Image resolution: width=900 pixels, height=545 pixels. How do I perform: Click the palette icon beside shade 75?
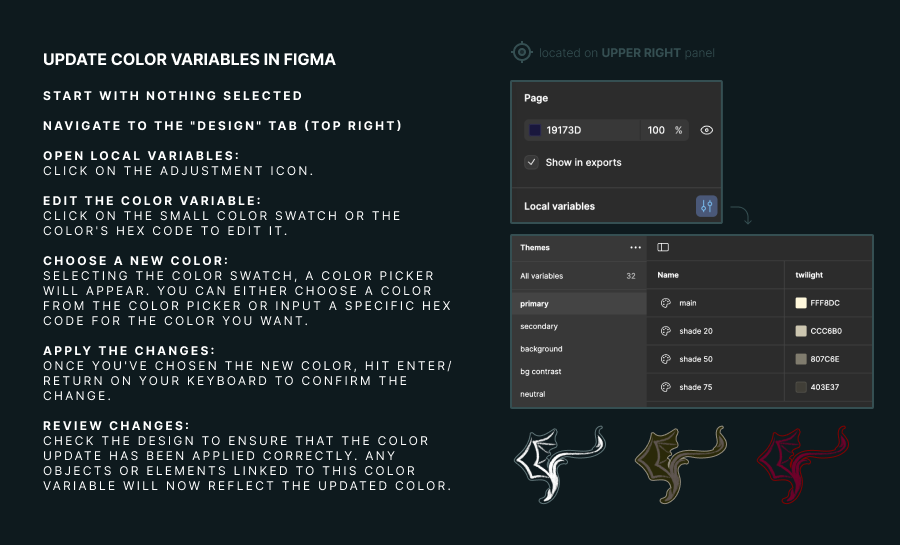(x=665, y=387)
